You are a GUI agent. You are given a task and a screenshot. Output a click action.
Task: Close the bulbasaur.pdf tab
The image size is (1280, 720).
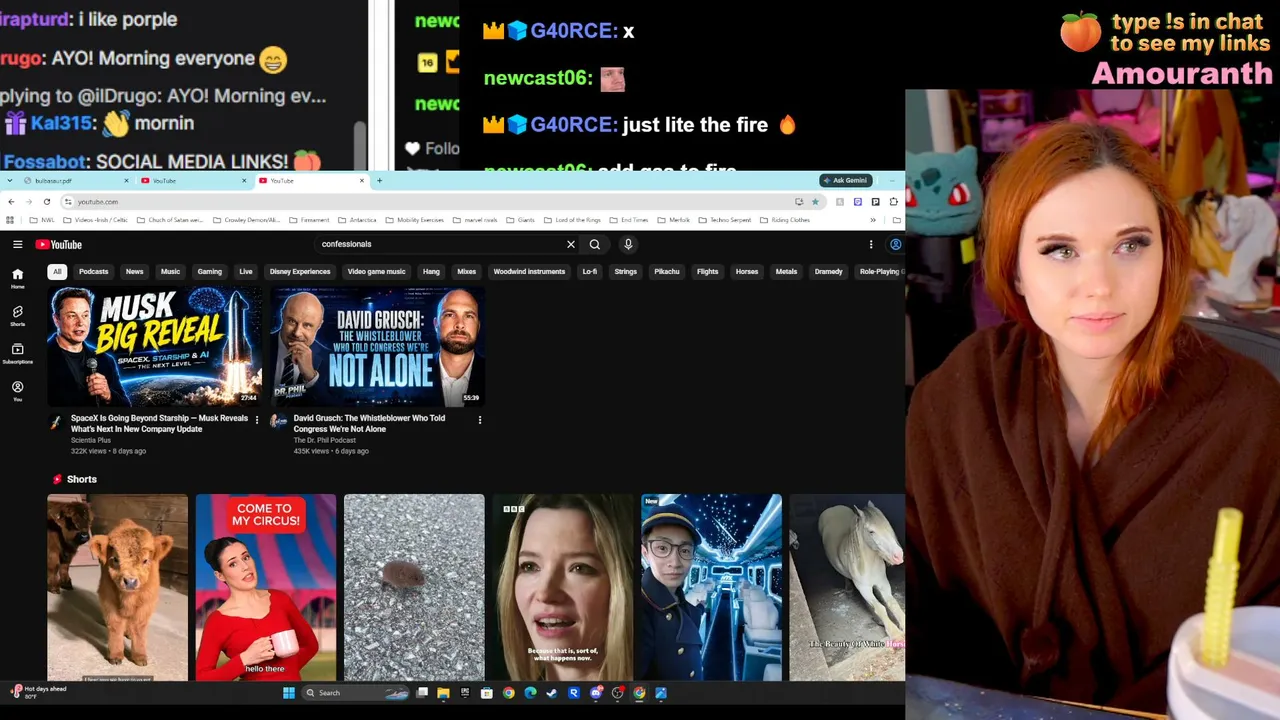point(127,181)
